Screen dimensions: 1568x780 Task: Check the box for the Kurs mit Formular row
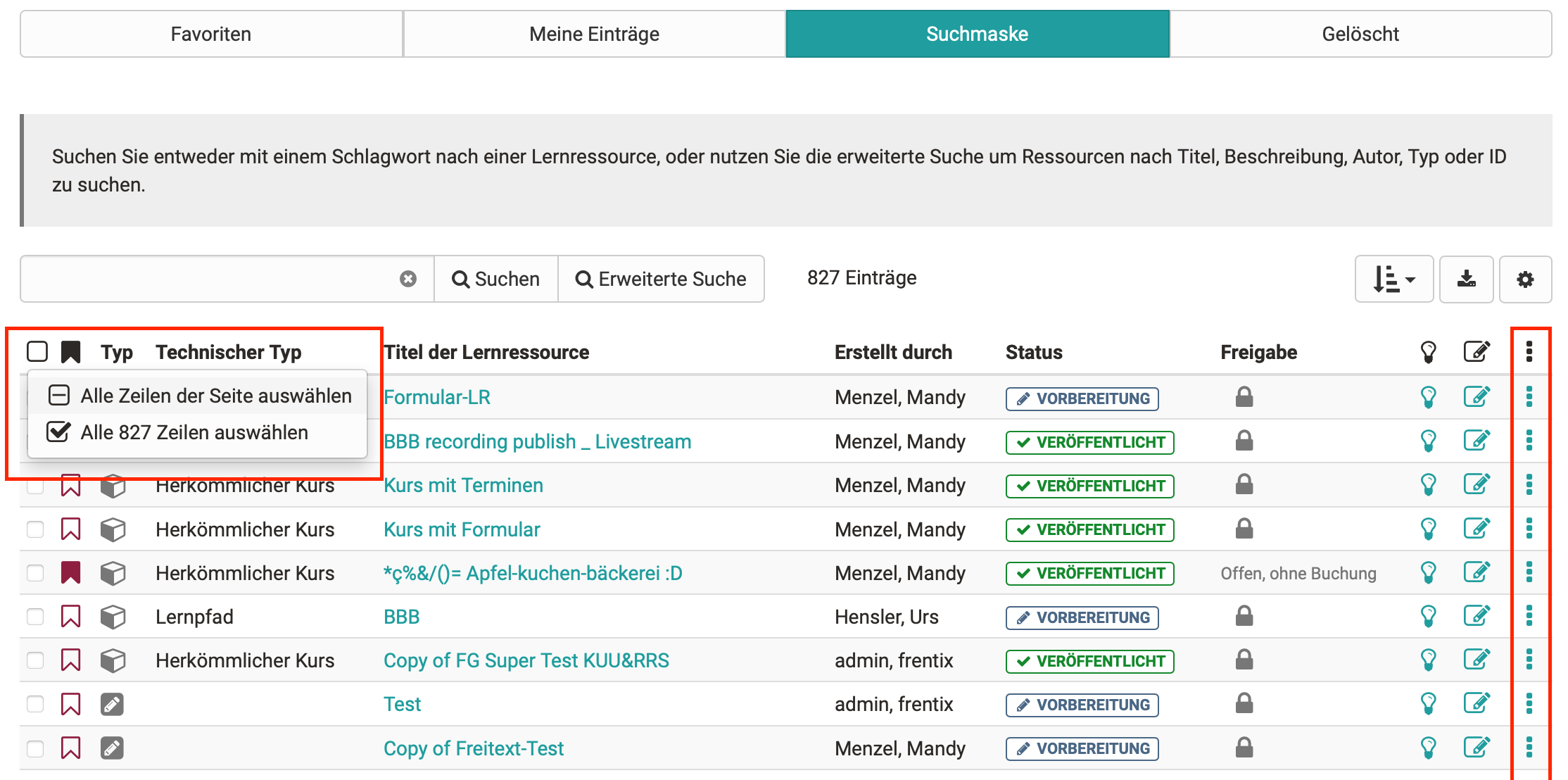click(x=35, y=529)
